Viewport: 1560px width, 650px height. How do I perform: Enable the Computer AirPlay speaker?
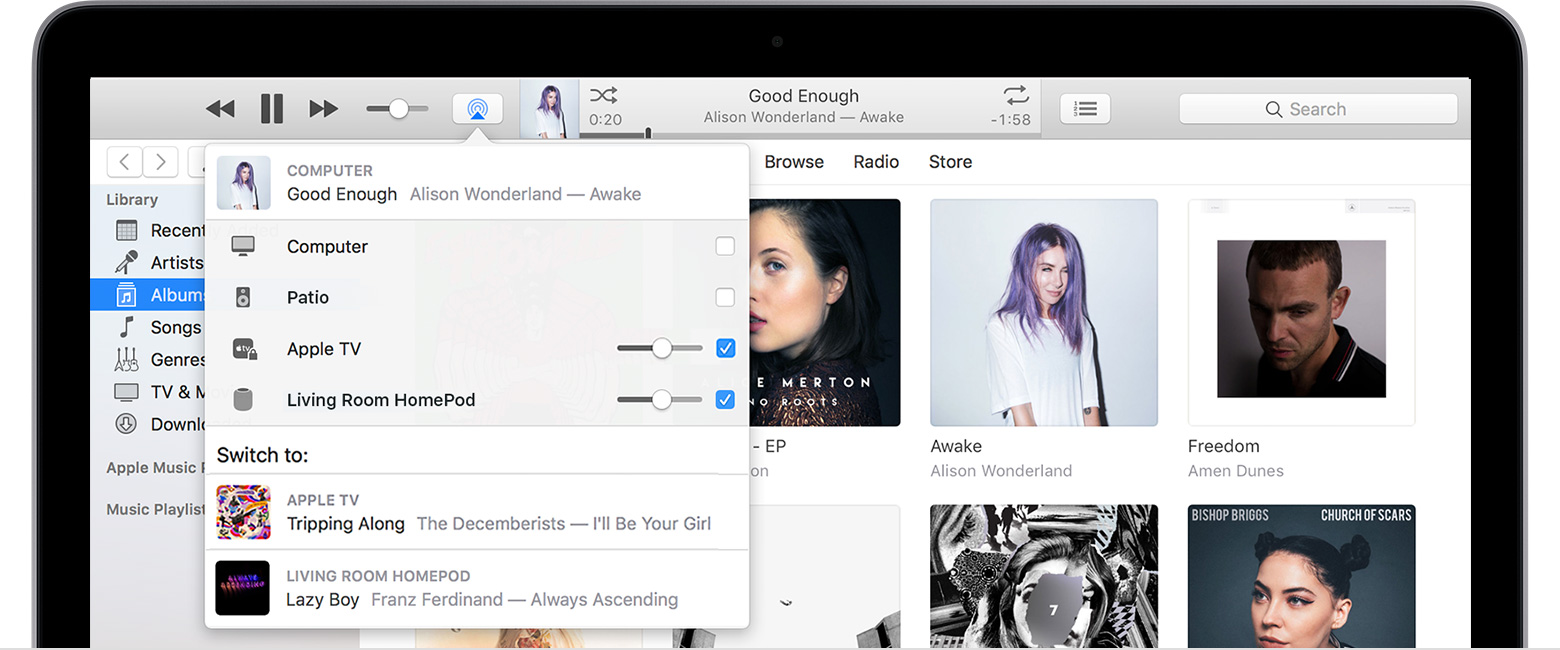pyautogui.click(x=725, y=246)
